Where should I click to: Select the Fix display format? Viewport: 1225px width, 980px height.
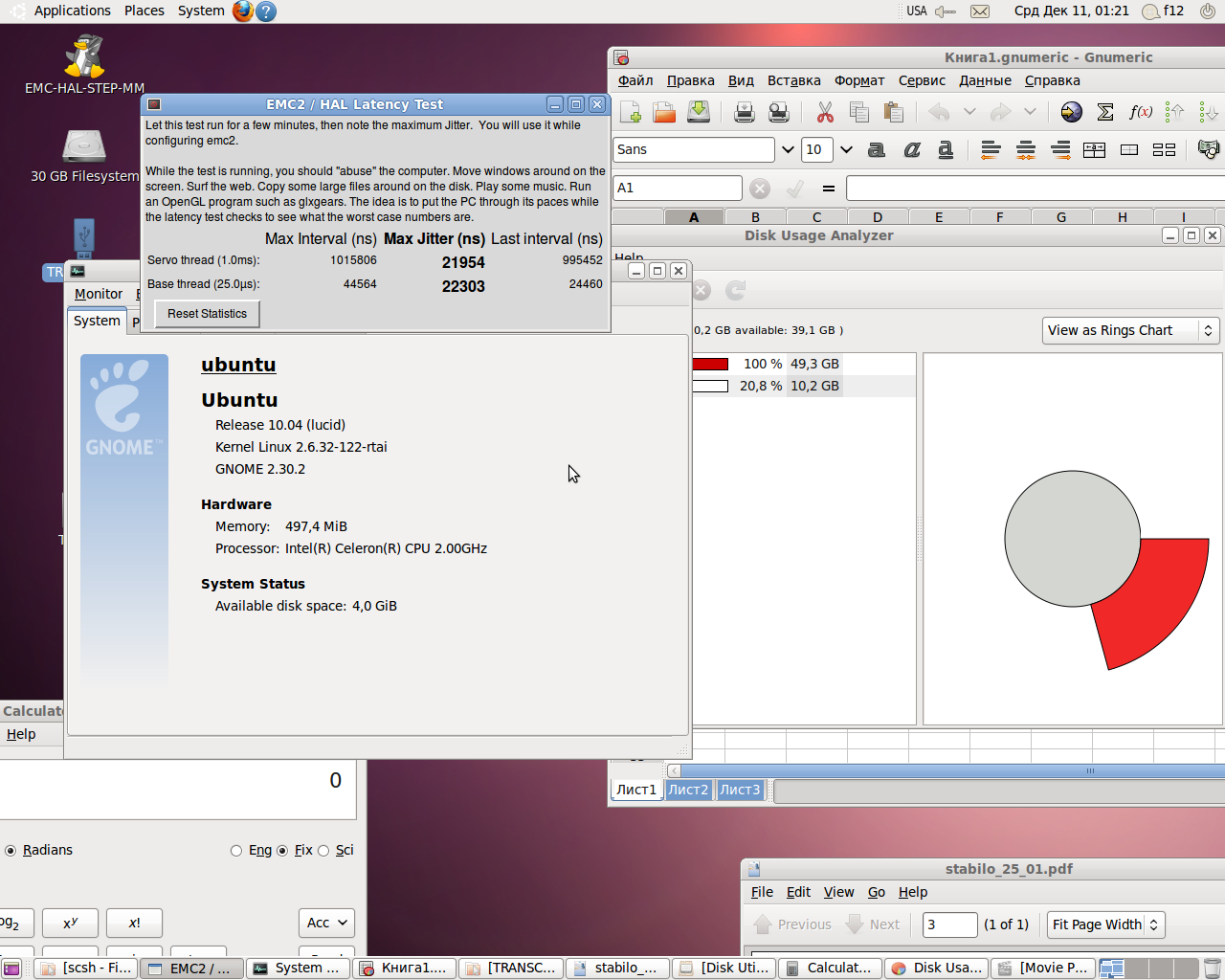coord(295,850)
